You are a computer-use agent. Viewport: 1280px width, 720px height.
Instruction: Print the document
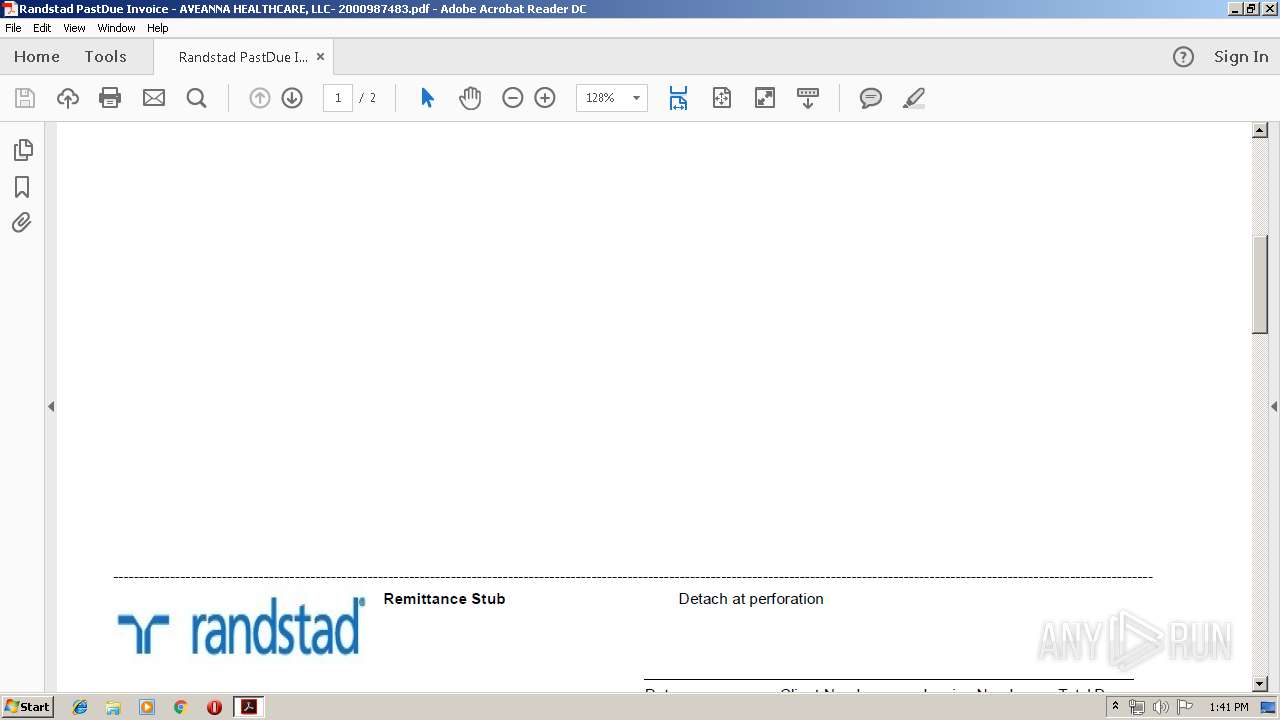pos(110,98)
